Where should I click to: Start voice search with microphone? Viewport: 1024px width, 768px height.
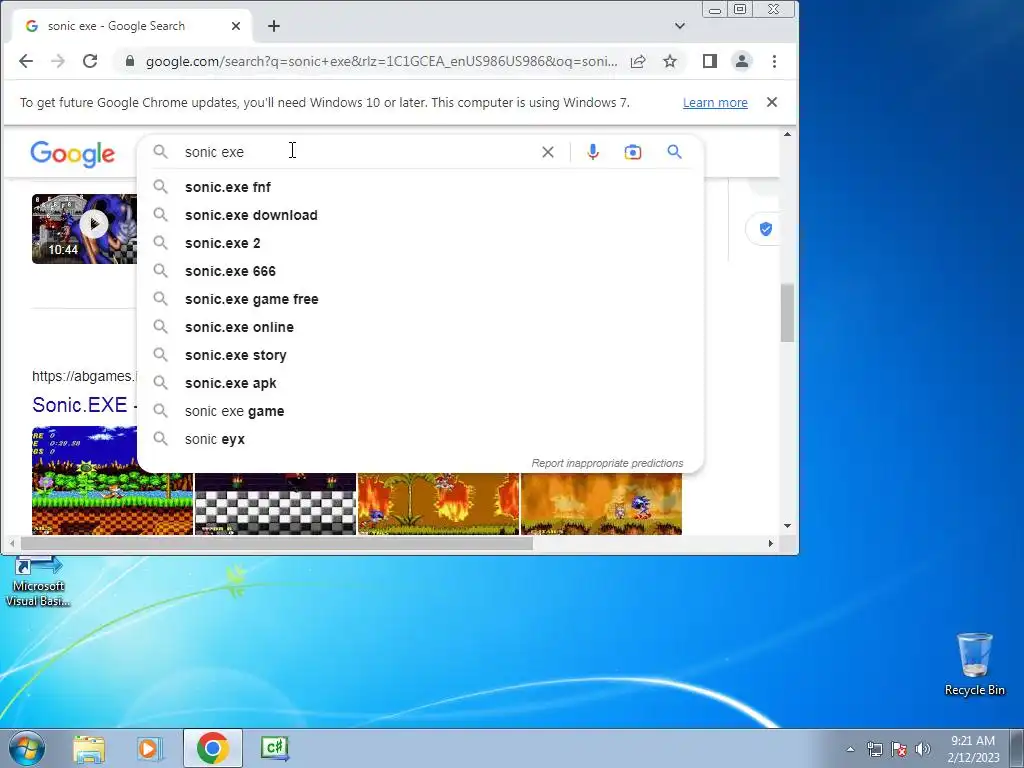[x=593, y=152]
